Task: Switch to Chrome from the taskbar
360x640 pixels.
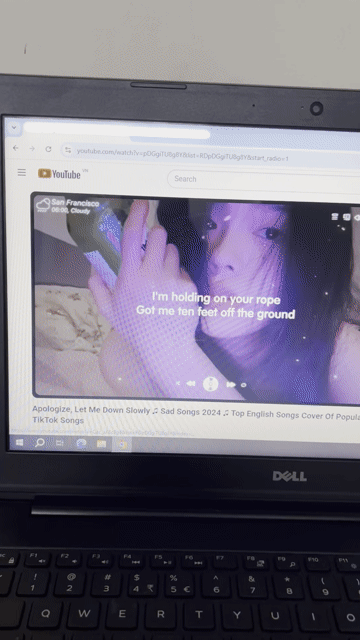Action: coord(122,444)
